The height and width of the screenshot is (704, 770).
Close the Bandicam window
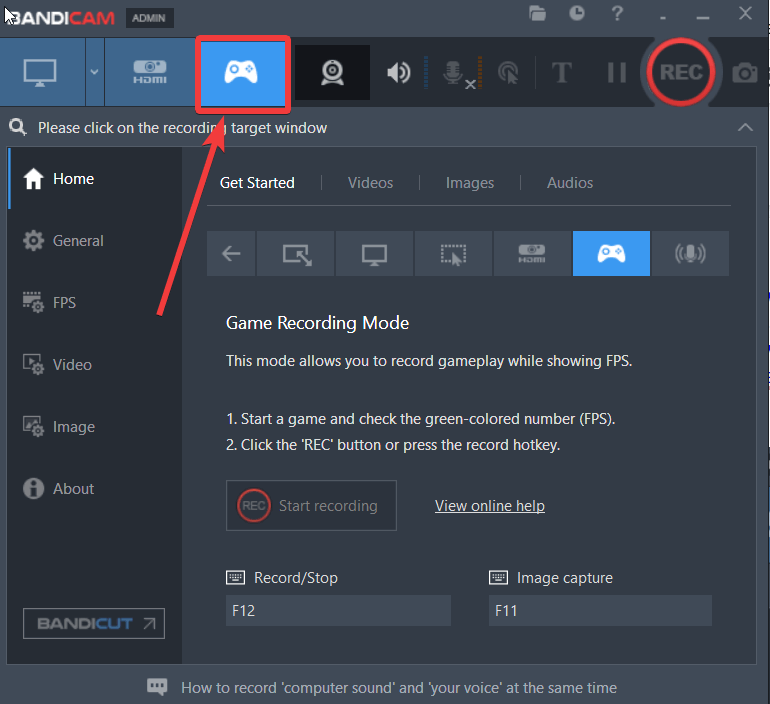click(745, 13)
